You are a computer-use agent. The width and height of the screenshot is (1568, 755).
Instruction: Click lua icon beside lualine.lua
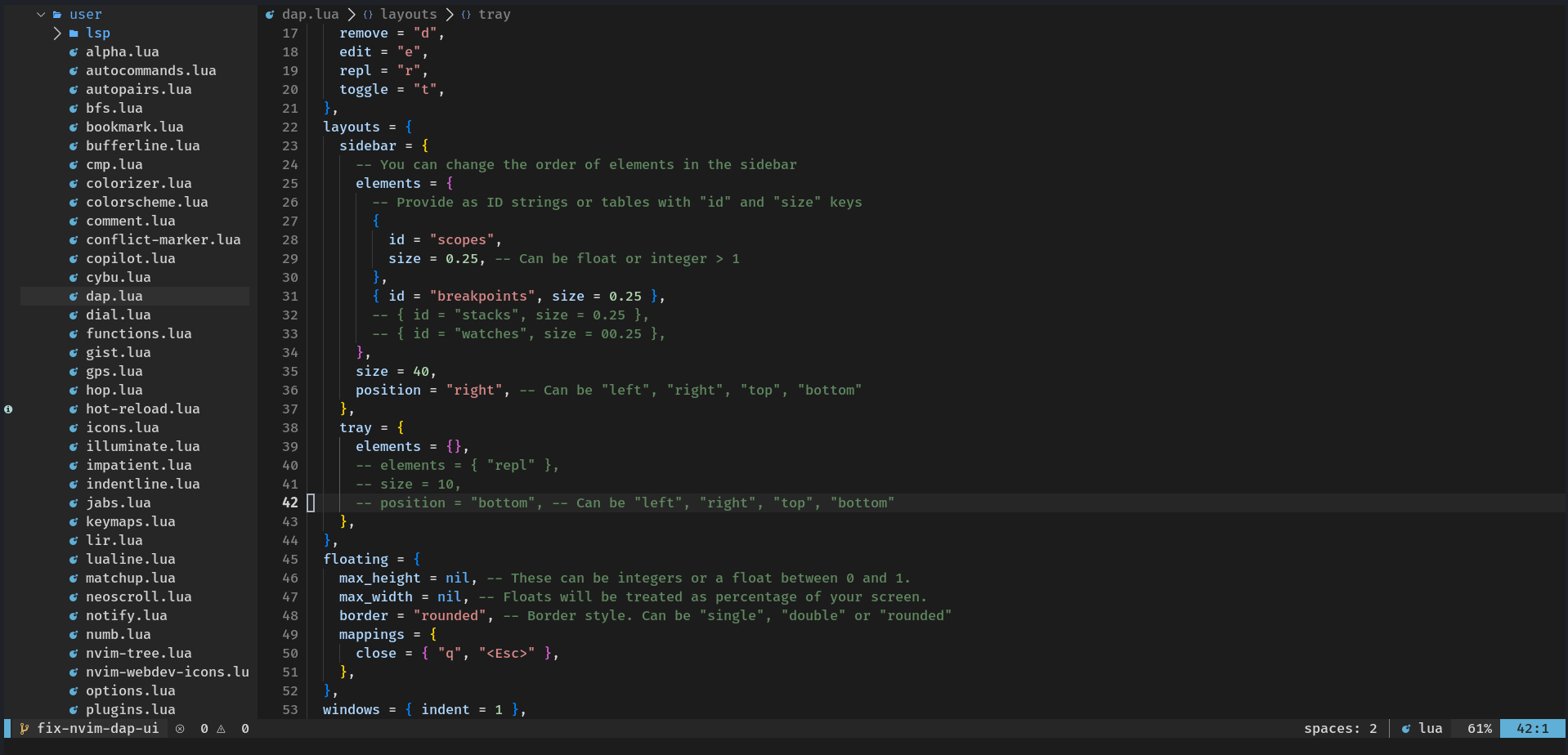point(74,560)
